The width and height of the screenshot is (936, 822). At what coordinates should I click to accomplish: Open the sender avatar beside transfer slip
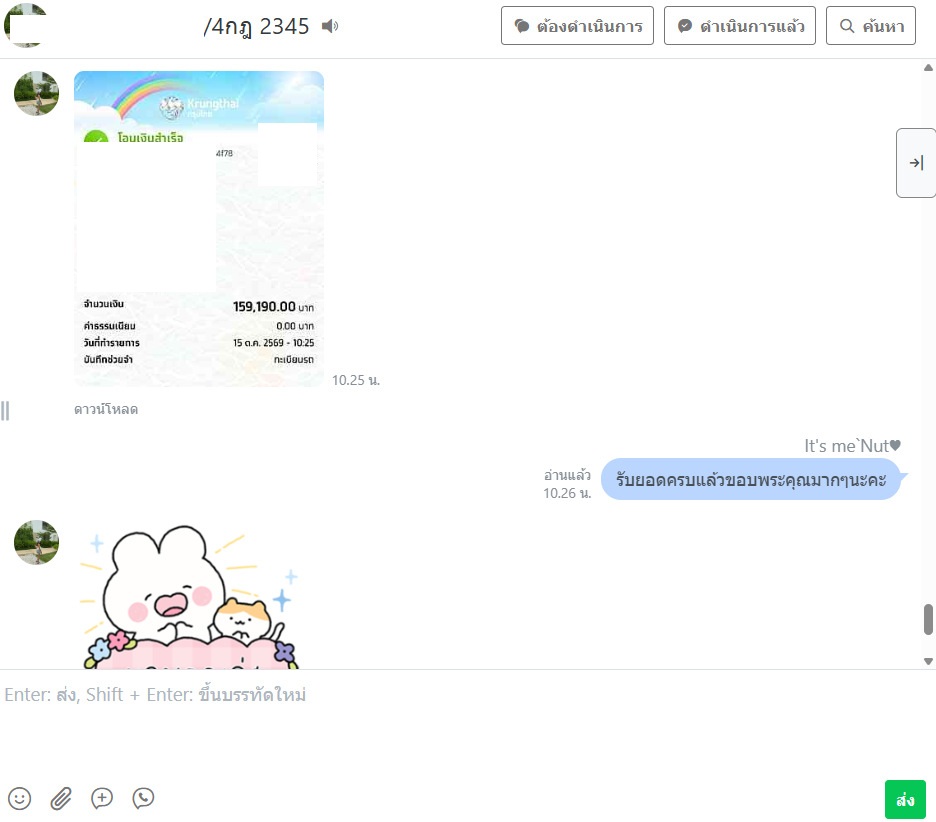point(36,93)
